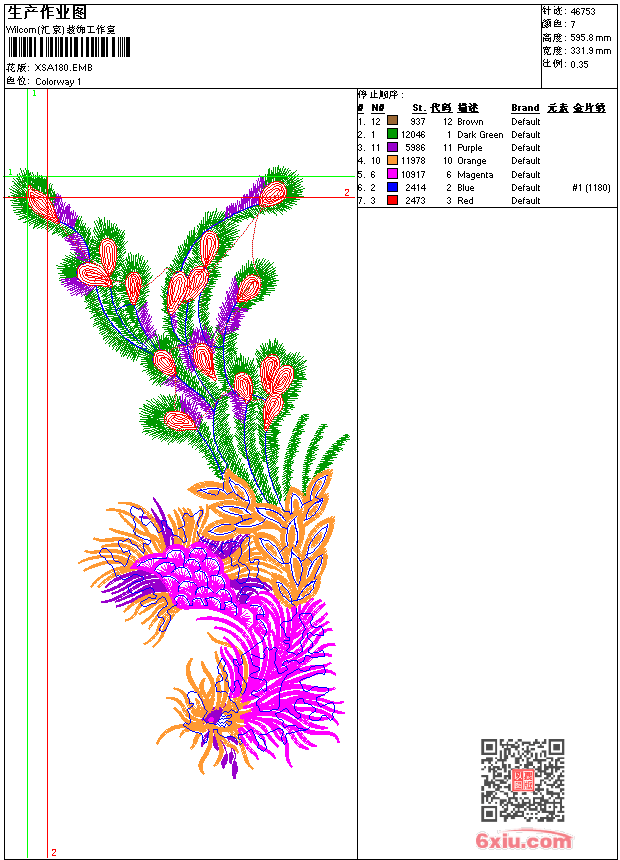
Task: Select the Red thread swatch
Action: coord(392,200)
